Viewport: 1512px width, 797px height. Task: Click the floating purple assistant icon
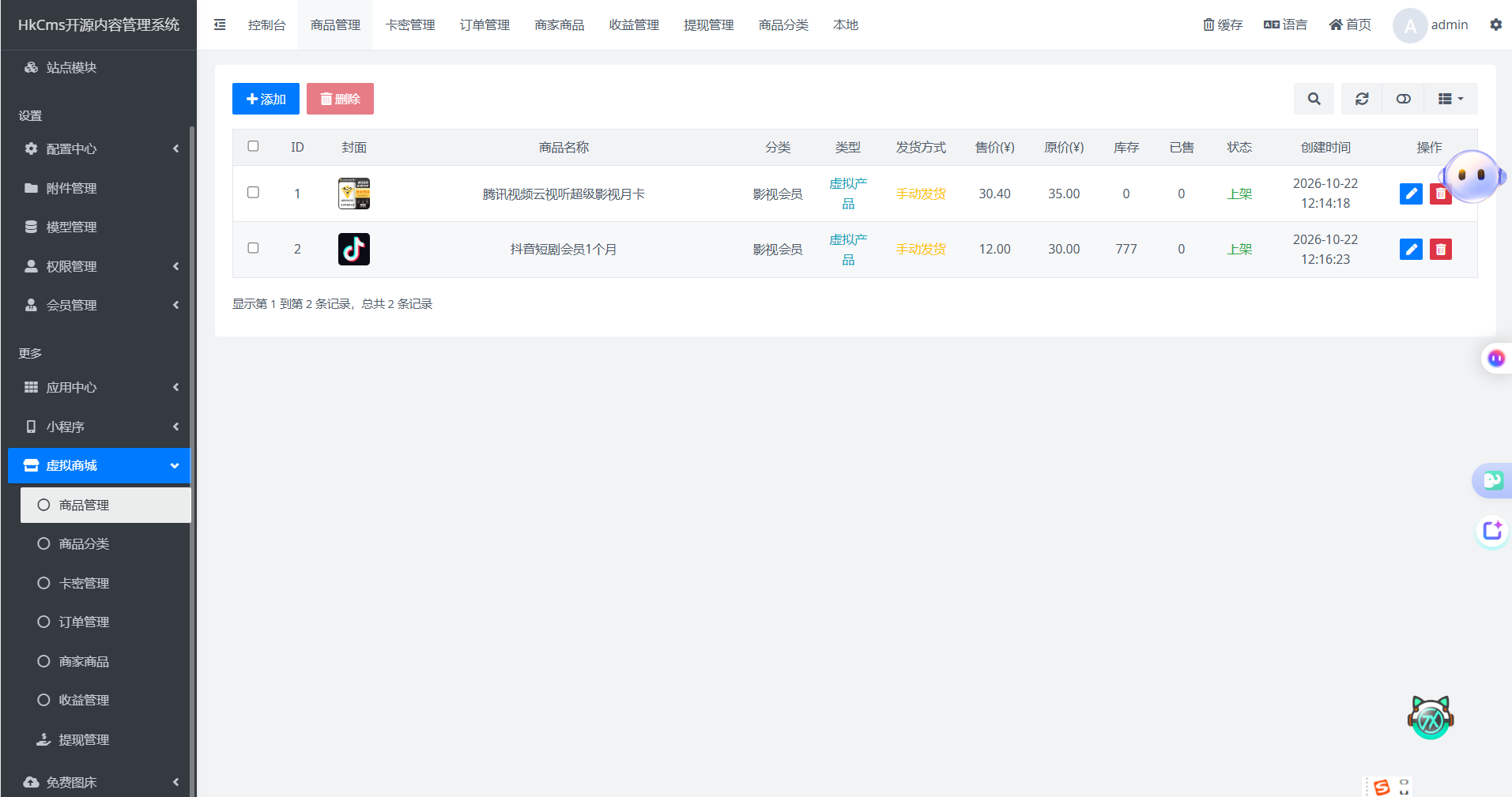[1471, 175]
